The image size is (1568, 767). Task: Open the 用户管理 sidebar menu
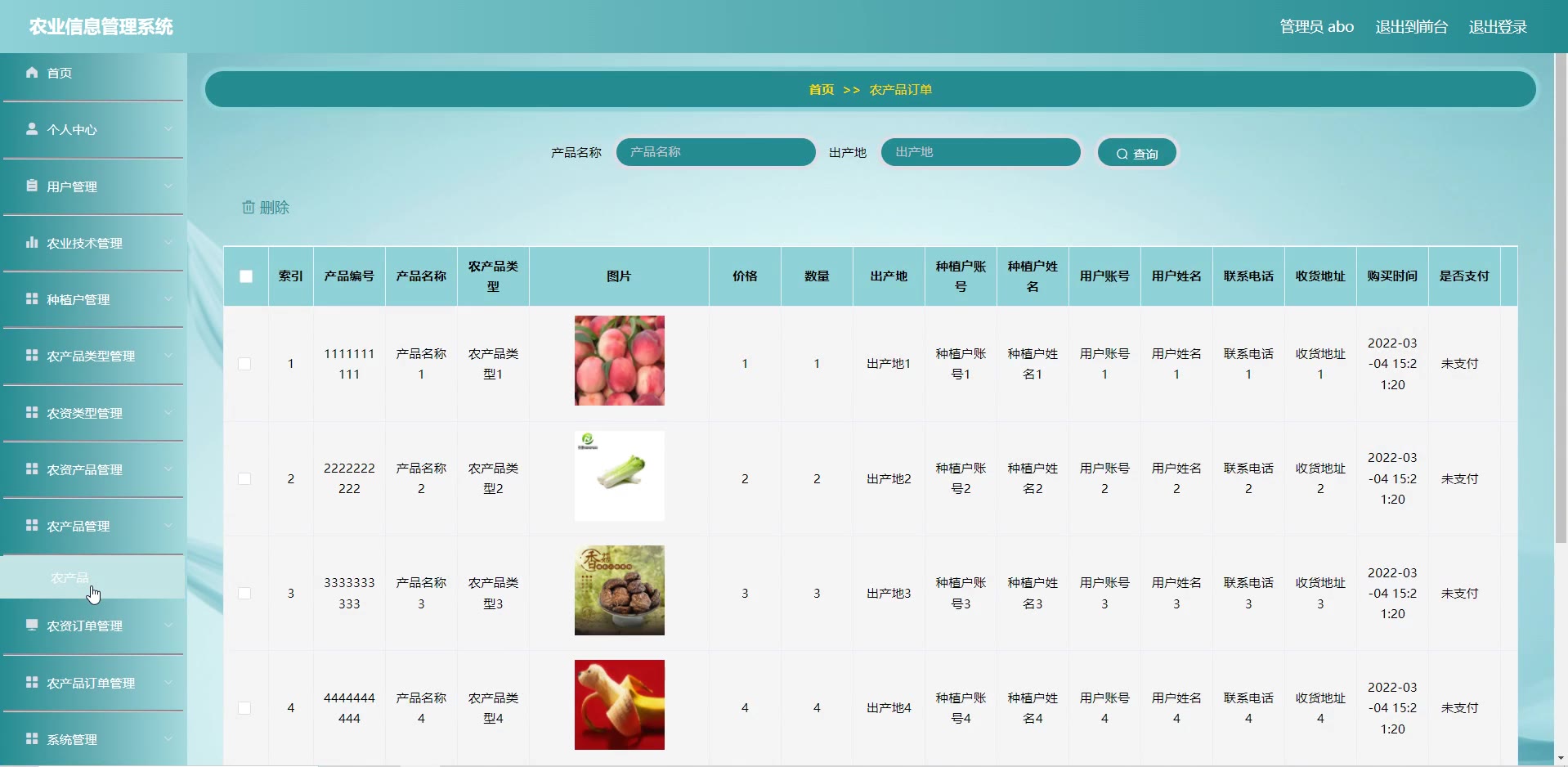[93, 186]
